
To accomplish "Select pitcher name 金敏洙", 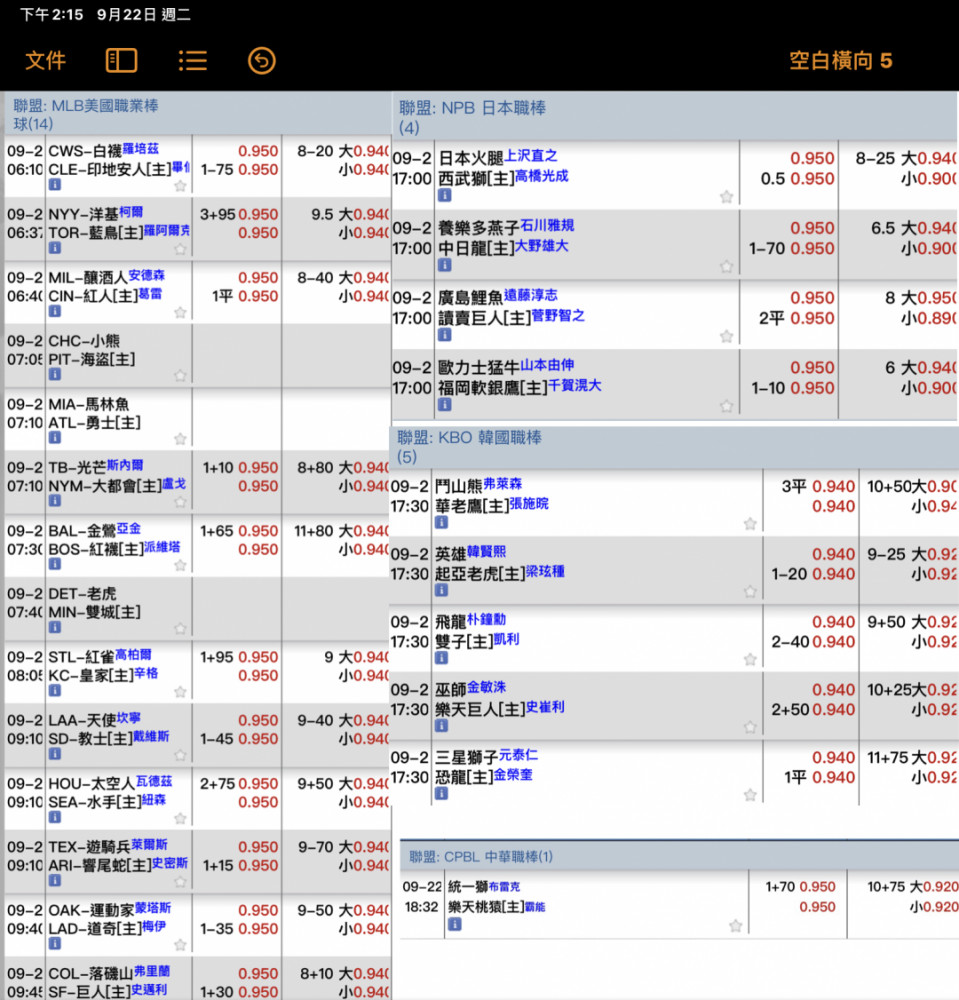I will click(x=487, y=687).
